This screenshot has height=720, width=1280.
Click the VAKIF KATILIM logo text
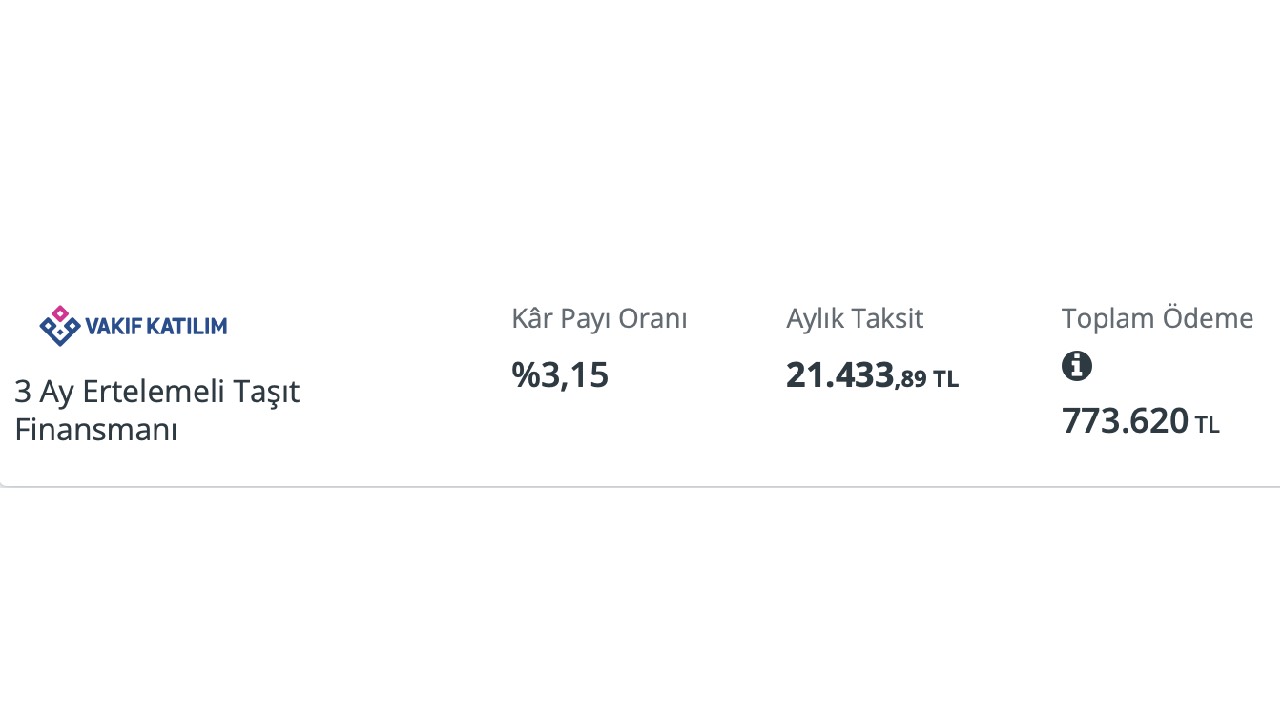(x=156, y=326)
